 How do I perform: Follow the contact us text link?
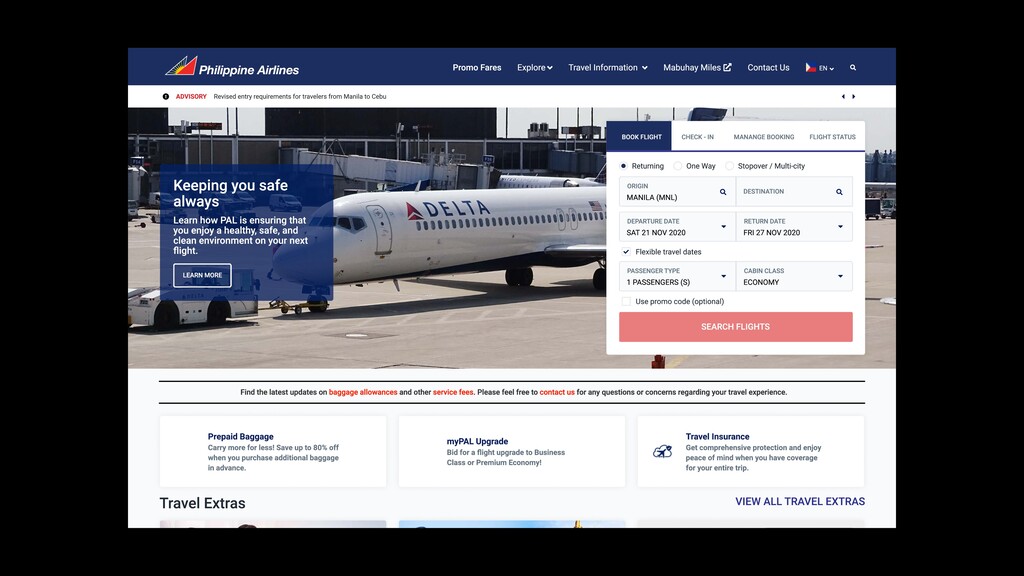[557, 392]
